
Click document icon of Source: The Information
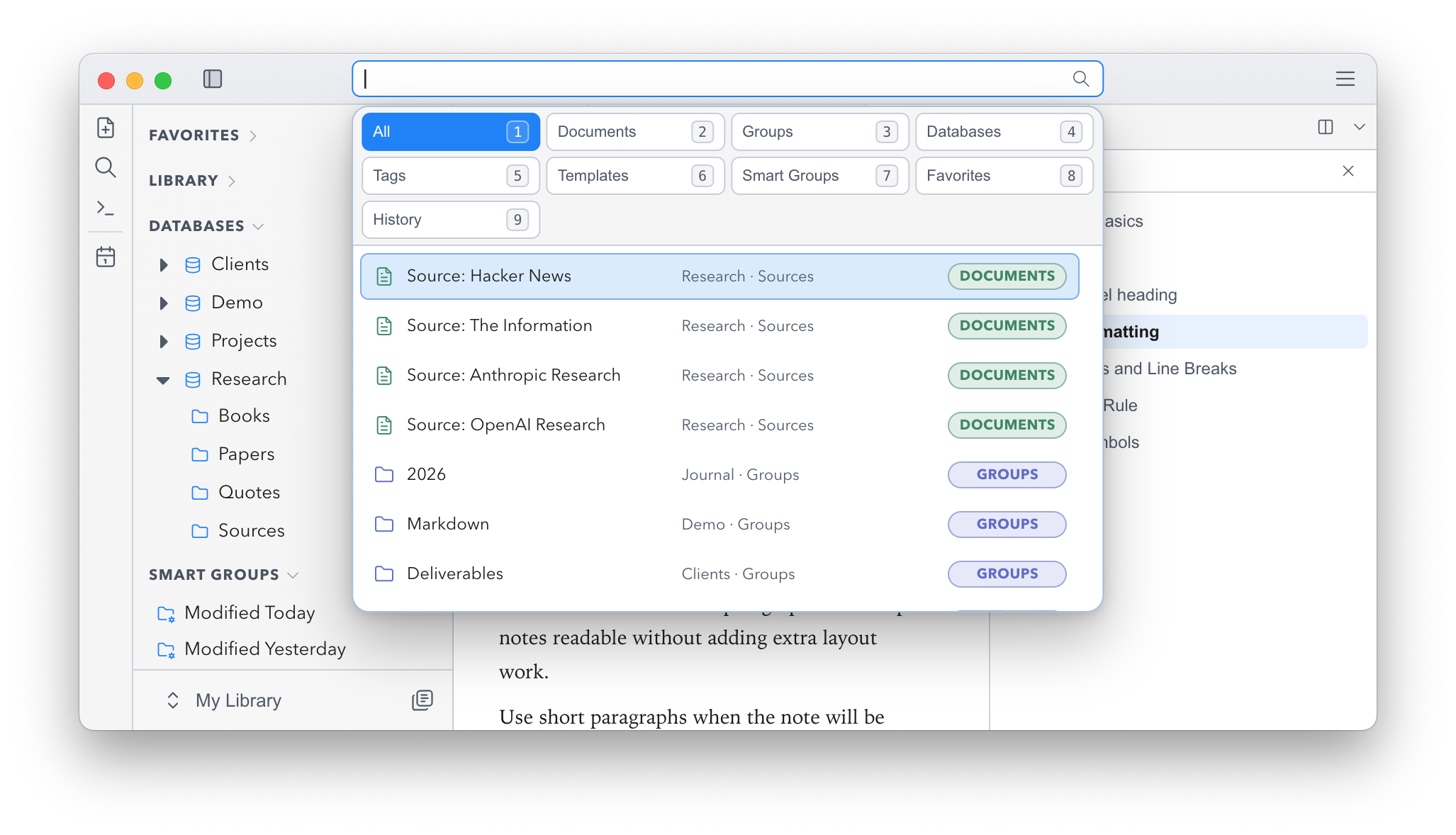(x=384, y=326)
